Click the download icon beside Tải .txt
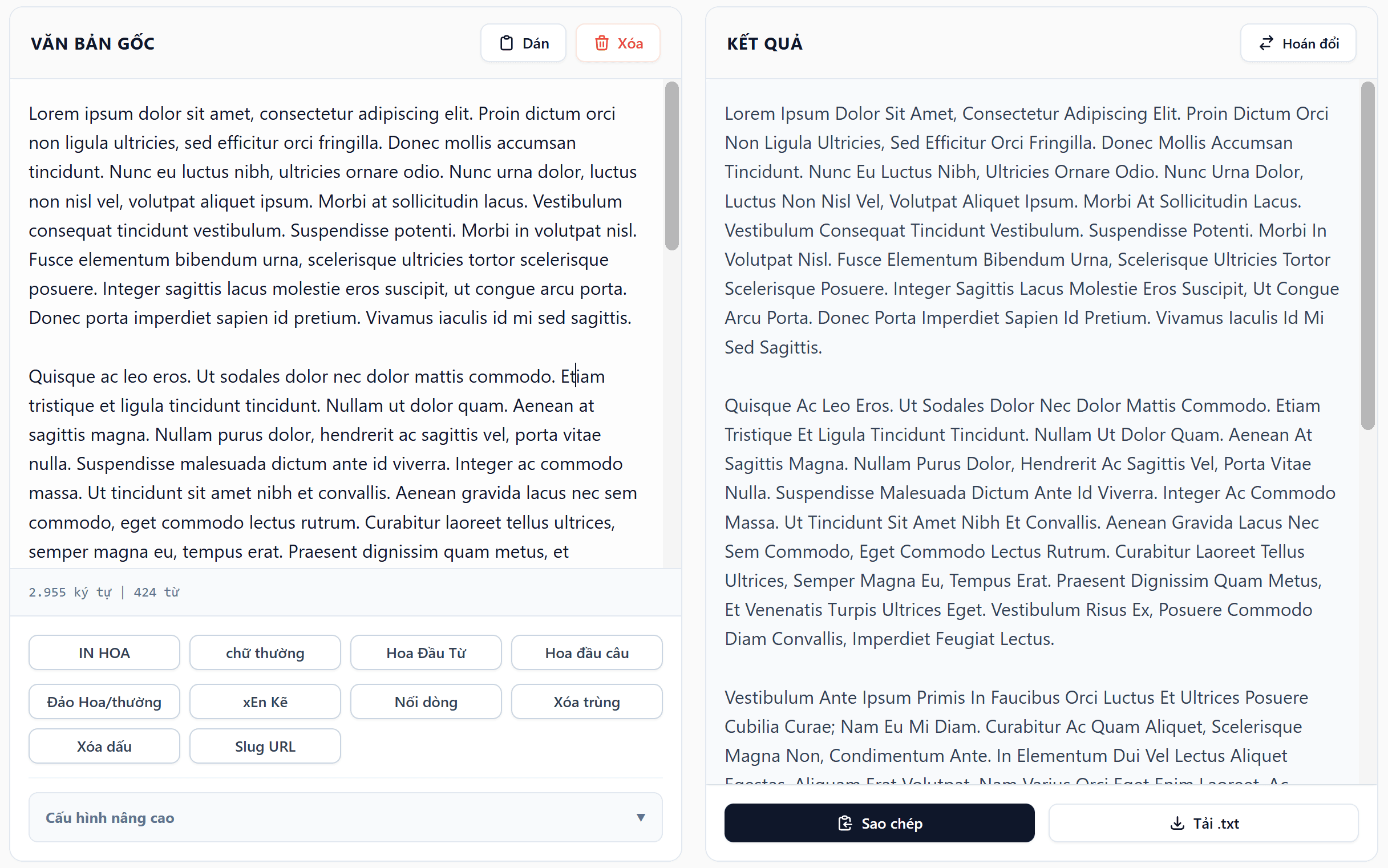The width and height of the screenshot is (1388, 868). (x=1177, y=823)
